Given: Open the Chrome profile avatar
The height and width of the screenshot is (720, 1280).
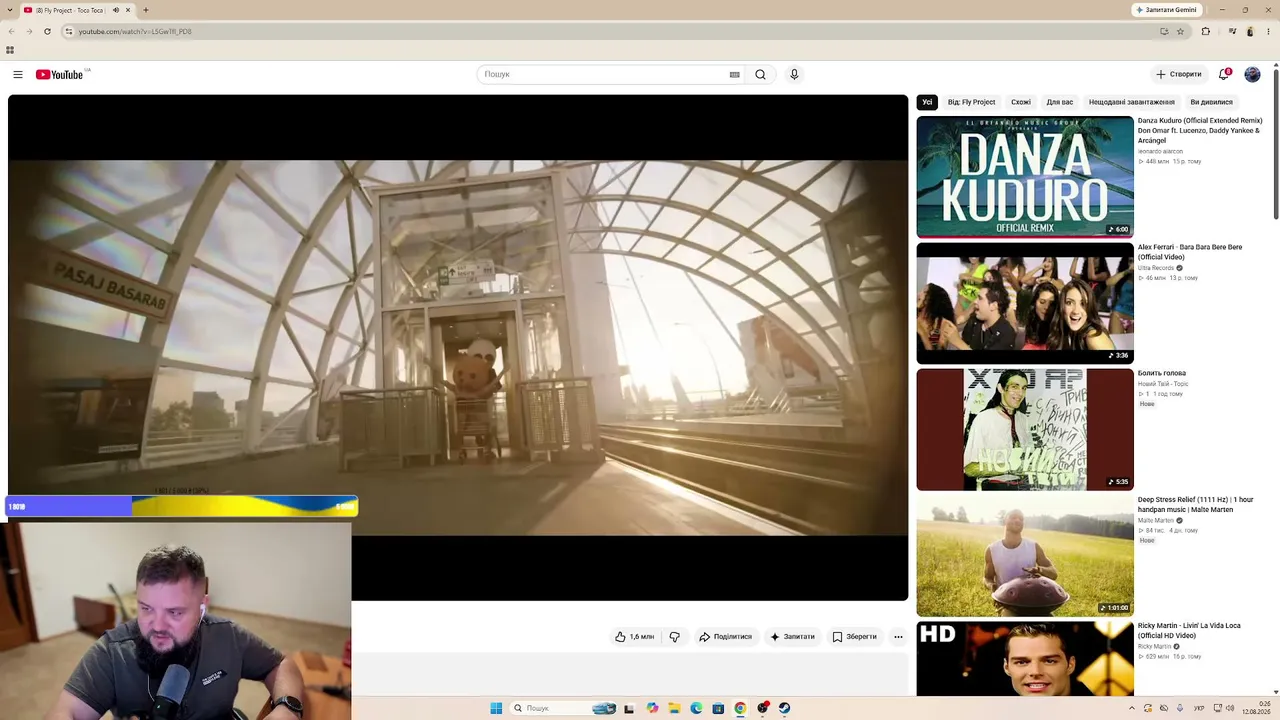Looking at the screenshot, I should (x=1250, y=31).
